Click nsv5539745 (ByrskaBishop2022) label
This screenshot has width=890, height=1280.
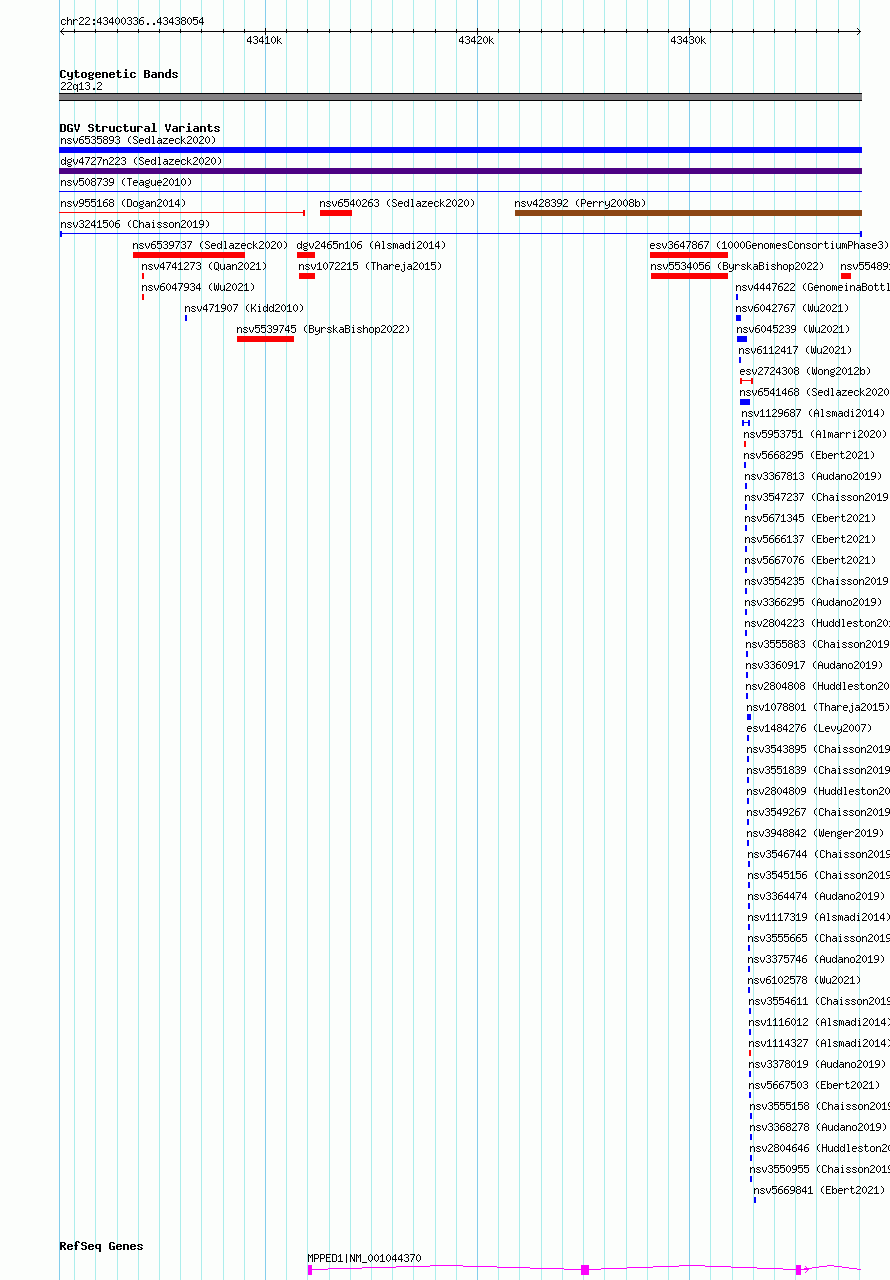323,329
